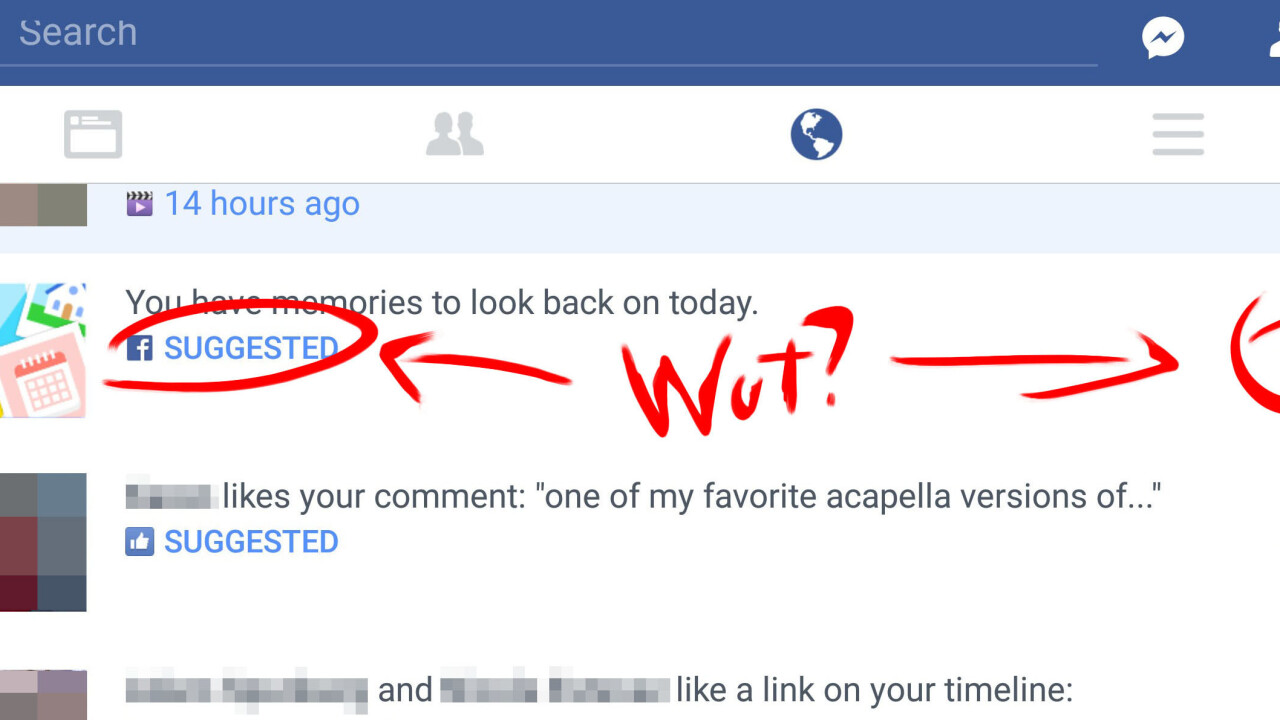Tap SUGGESTED label under the comment notification
Screen dimensions: 1280x720
(251, 542)
